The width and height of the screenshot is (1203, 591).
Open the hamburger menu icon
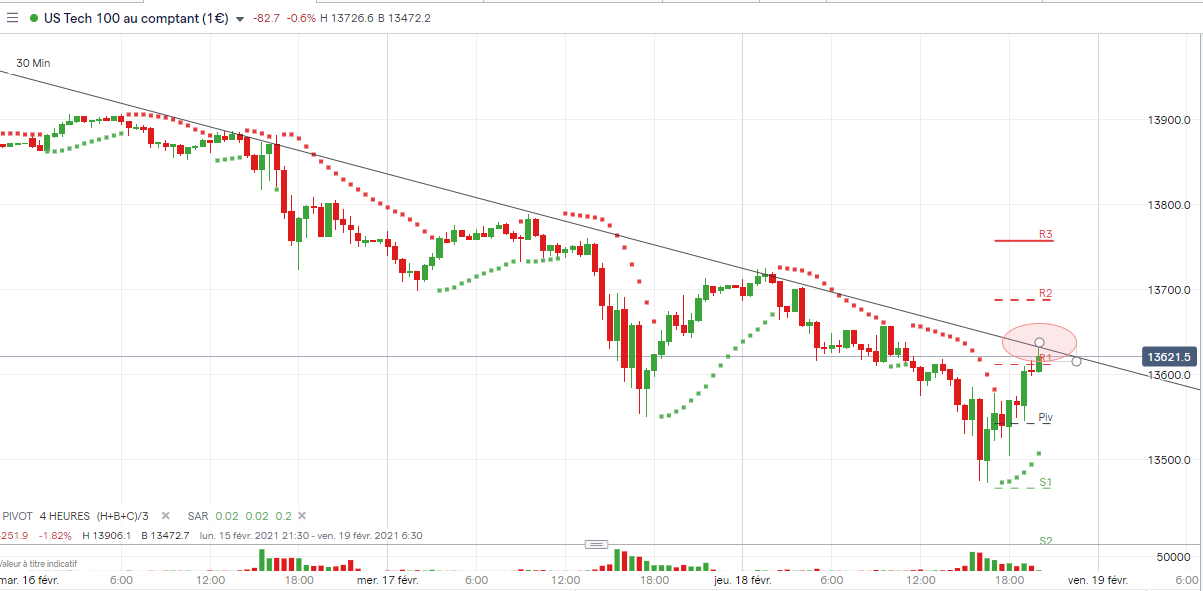point(12,17)
